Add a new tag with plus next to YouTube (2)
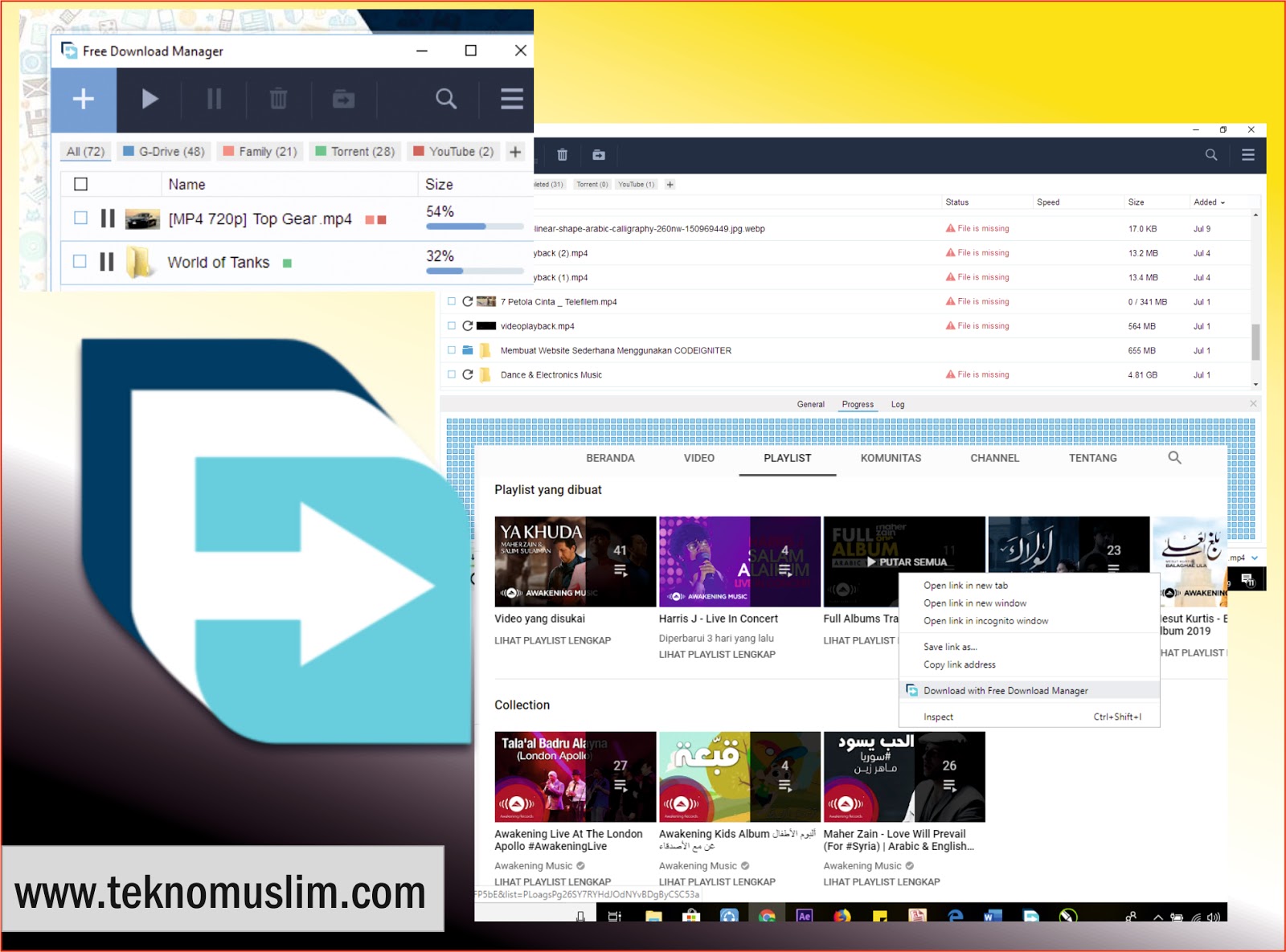 [515, 151]
